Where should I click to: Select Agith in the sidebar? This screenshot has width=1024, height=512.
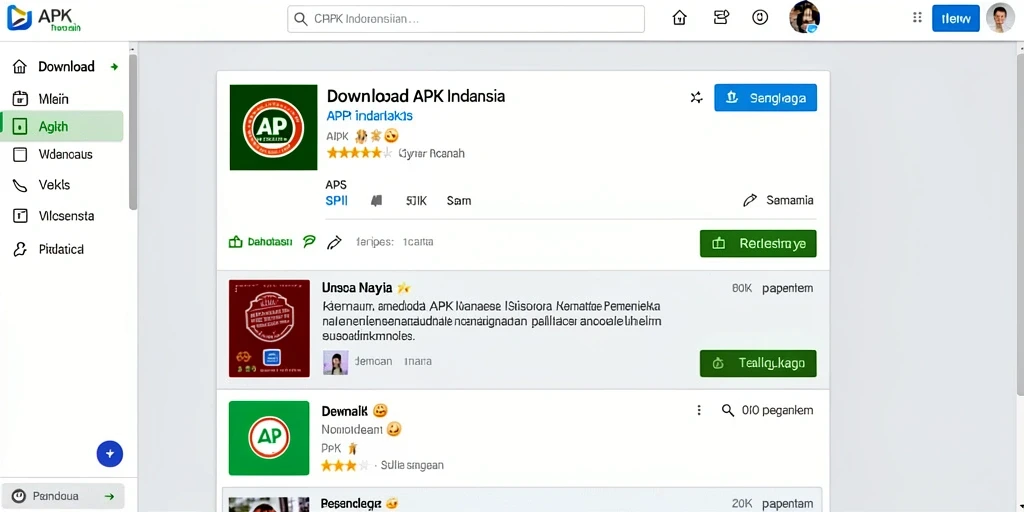[62, 127]
